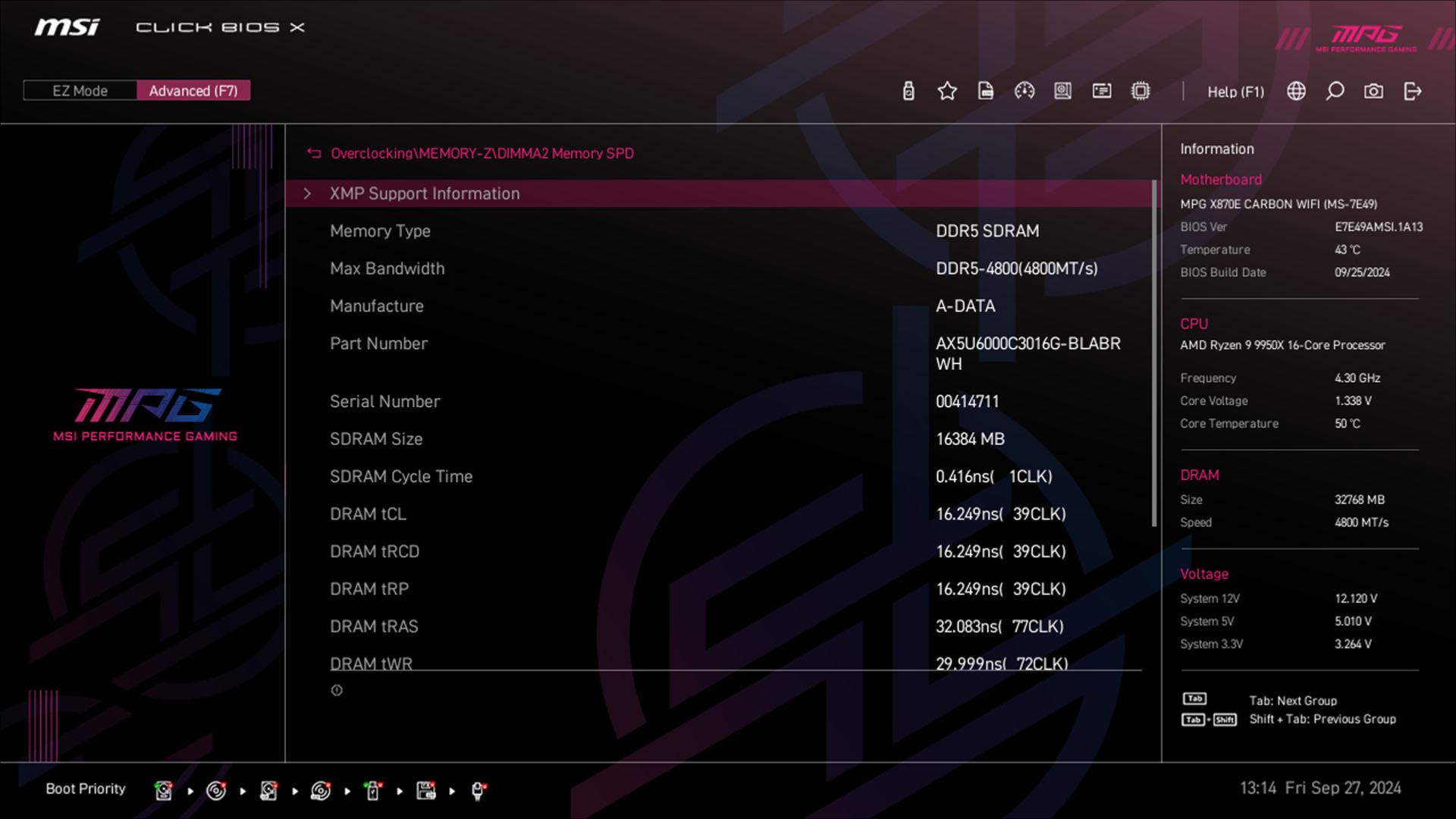Click the A-DATA manufacturer value
The width and height of the screenshot is (1456, 819).
pos(965,306)
